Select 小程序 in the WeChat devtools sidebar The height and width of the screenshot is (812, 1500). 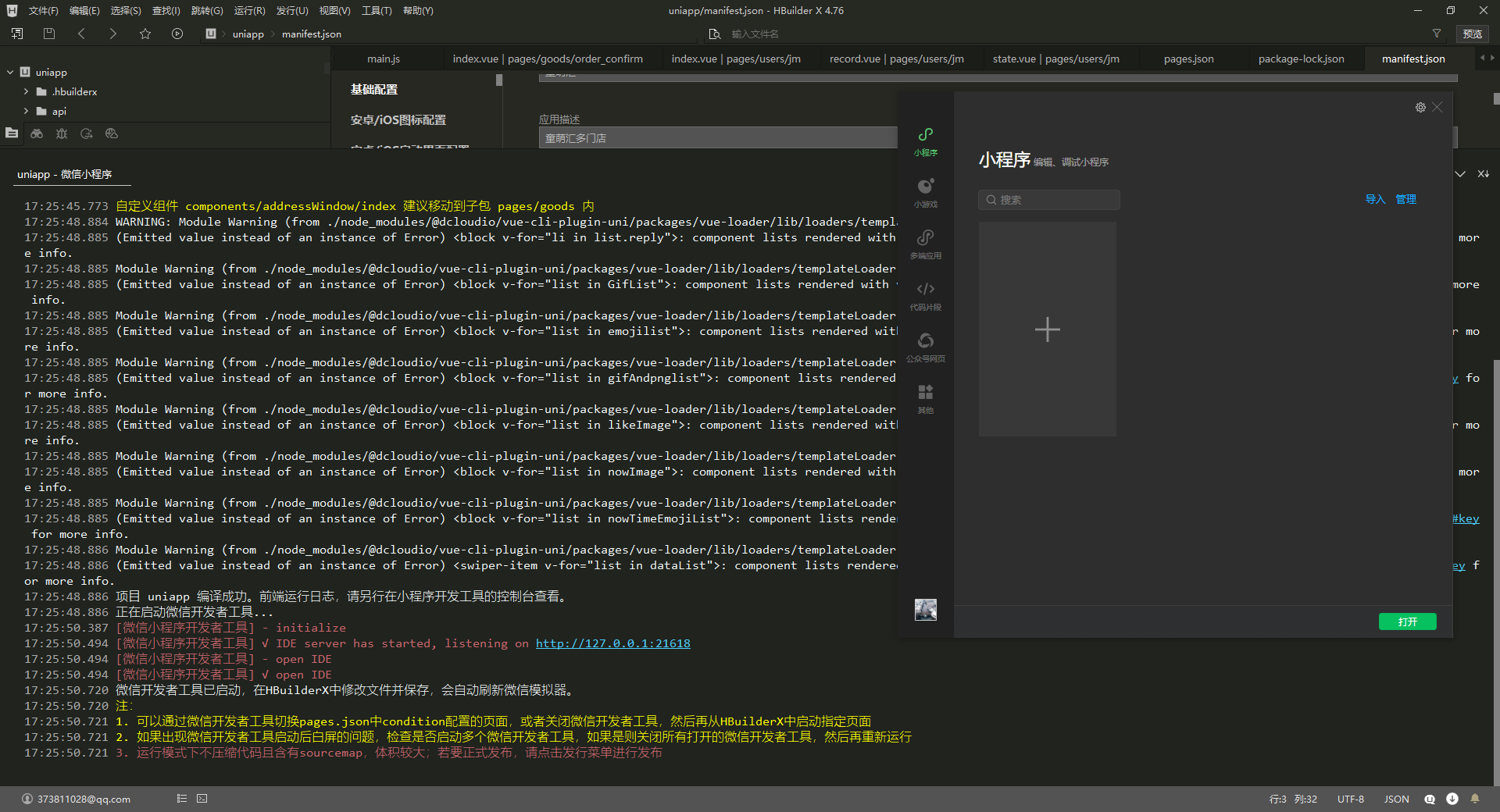click(926, 141)
